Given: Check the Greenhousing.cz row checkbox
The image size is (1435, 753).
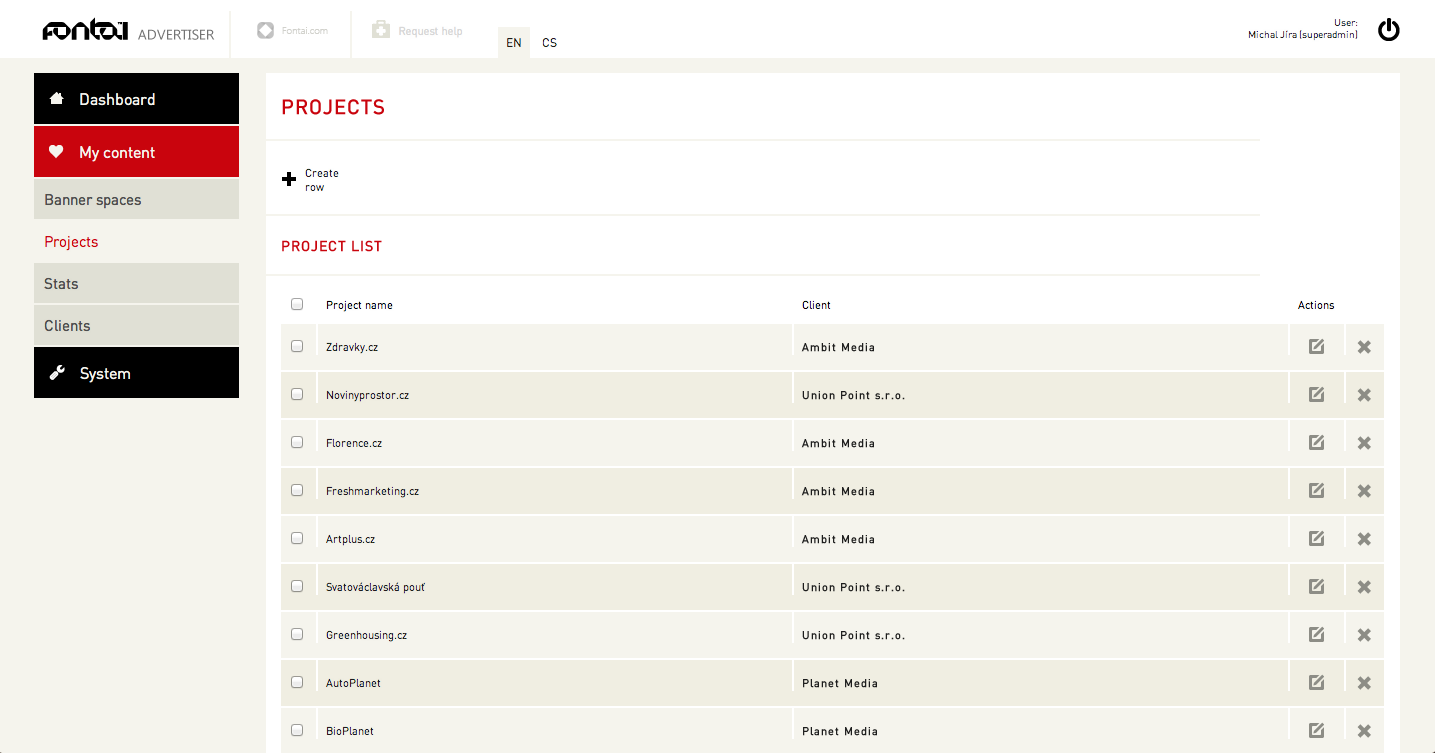Looking at the screenshot, I should pyautogui.click(x=297, y=634).
